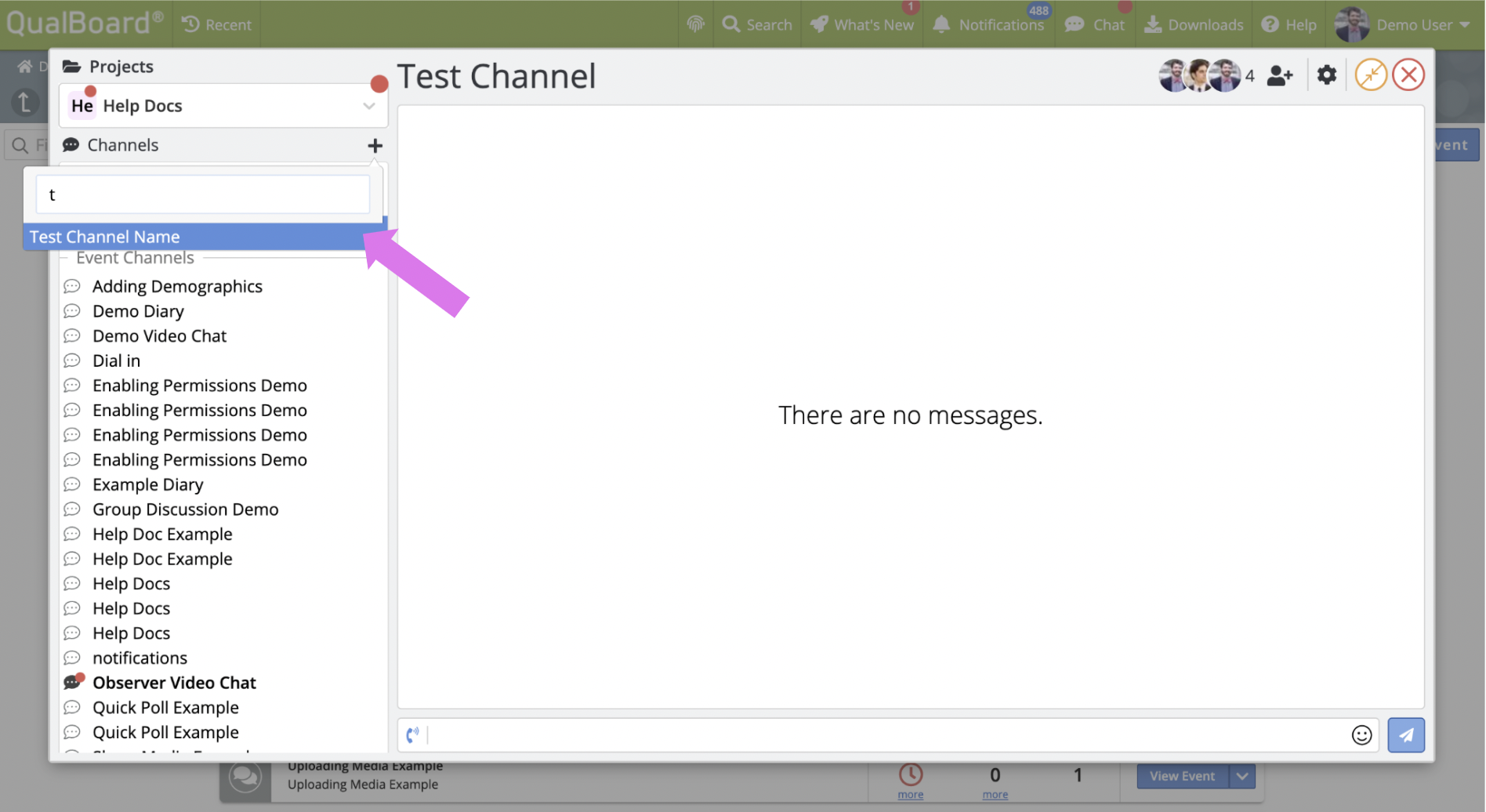Screen dimensions: 1486x812
Task: Open the Recent history menu
Action: (217, 24)
